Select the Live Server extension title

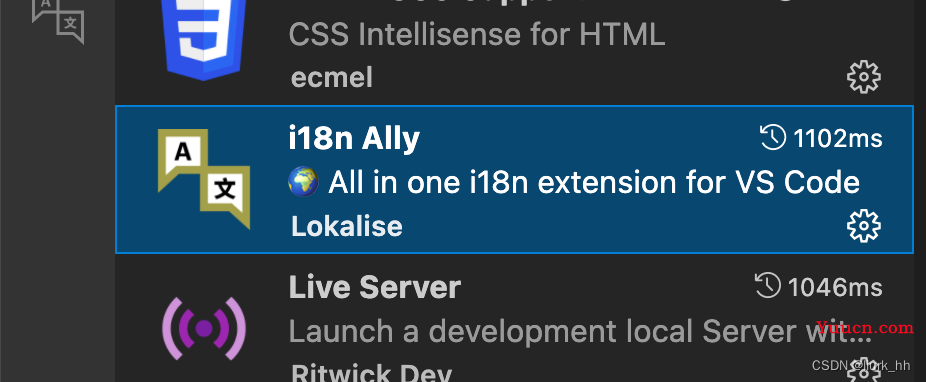click(x=374, y=288)
